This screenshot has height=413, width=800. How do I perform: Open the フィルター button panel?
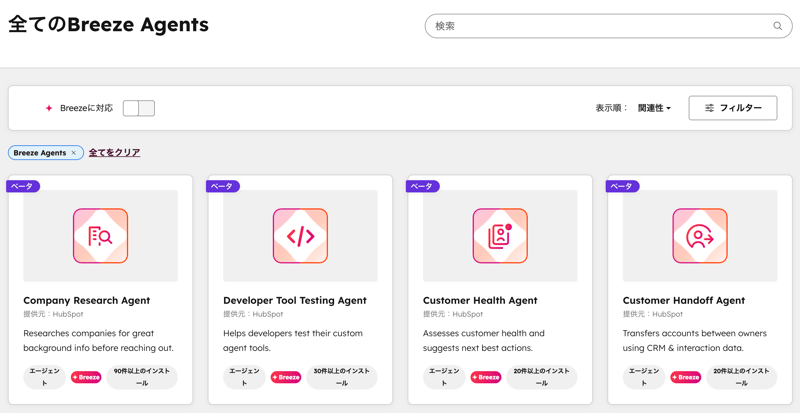[x=732, y=108]
